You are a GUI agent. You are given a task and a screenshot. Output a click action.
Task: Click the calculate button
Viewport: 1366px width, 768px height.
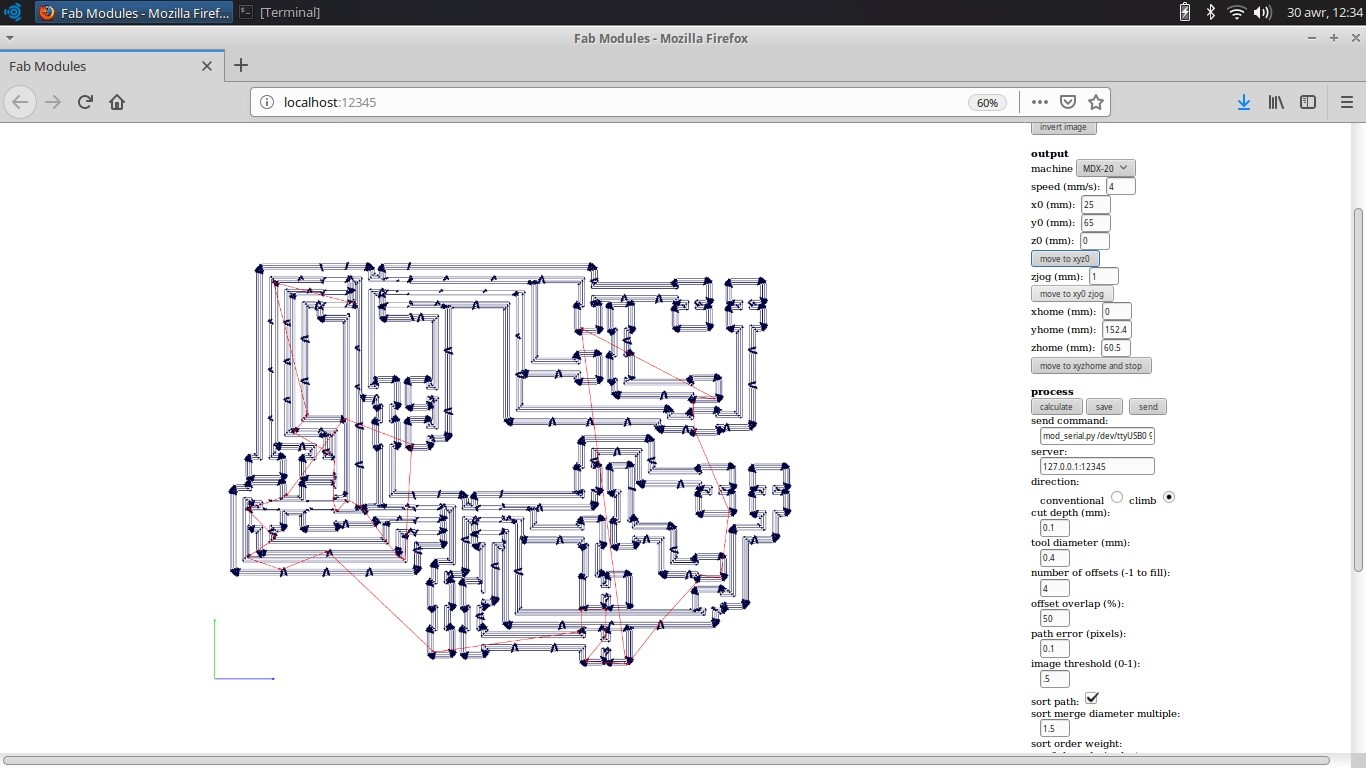click(x=1056, y=407)
